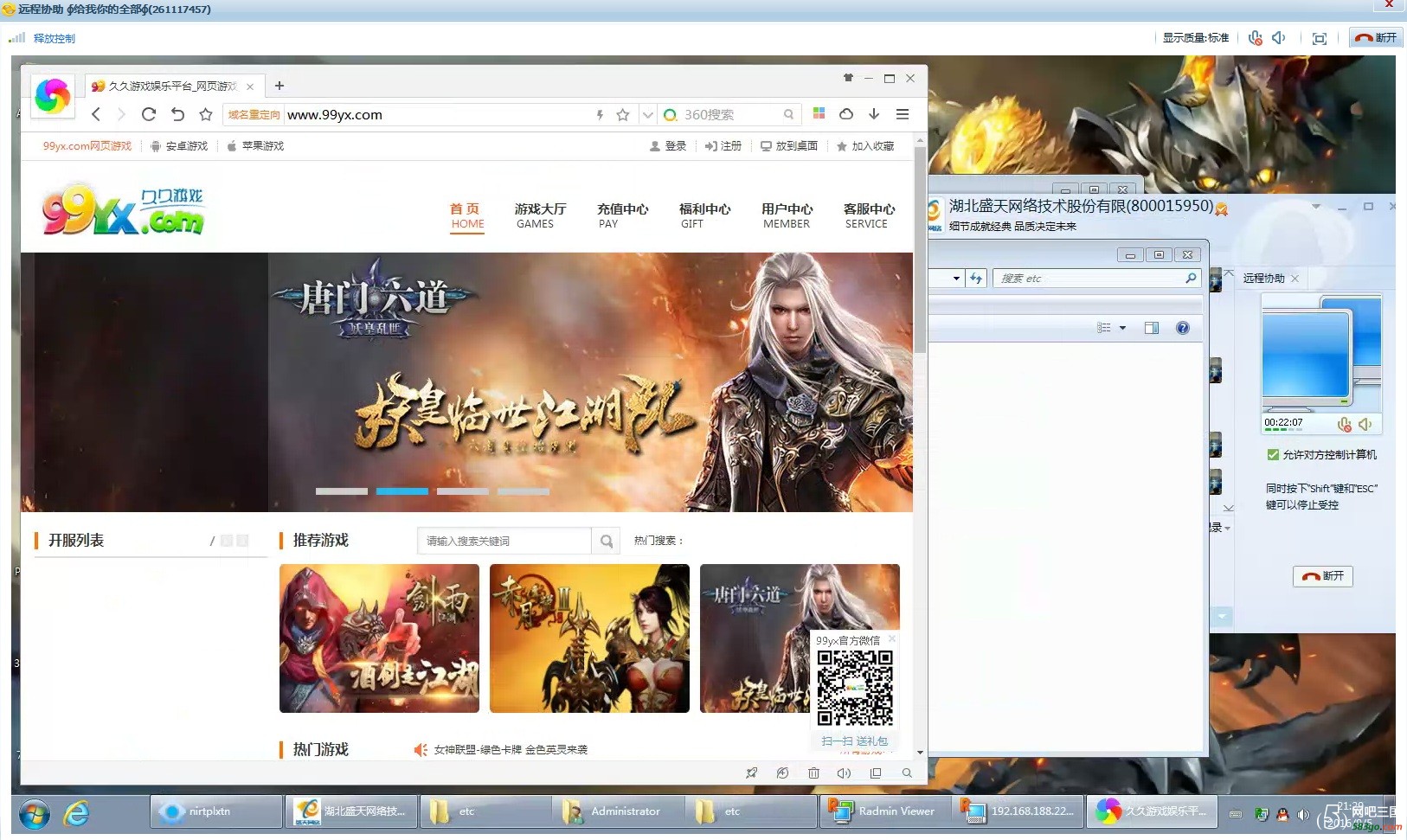
Task: Open a new browser tab with plus
Action: (x=279, y=86)
